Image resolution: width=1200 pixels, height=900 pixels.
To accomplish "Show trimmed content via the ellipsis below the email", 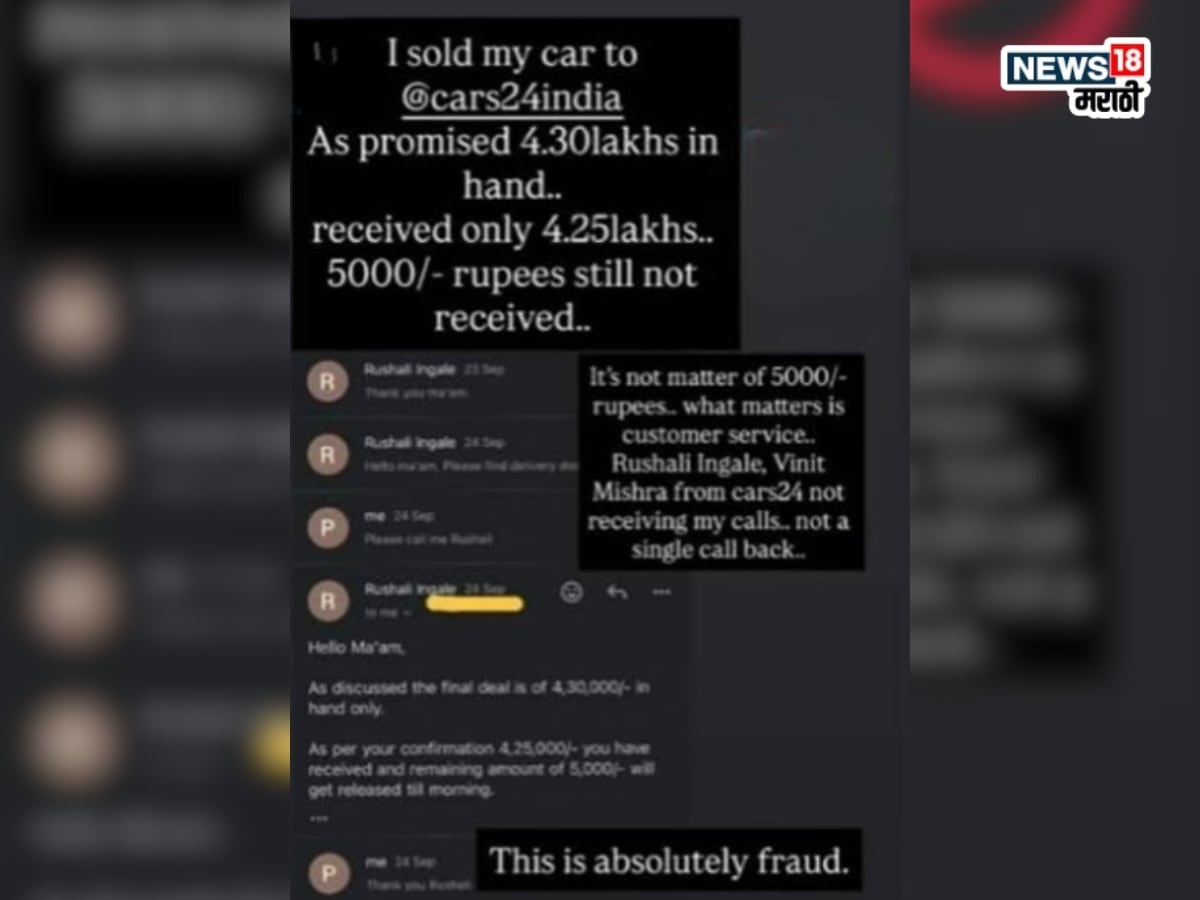I will click(x=317, y=817).
